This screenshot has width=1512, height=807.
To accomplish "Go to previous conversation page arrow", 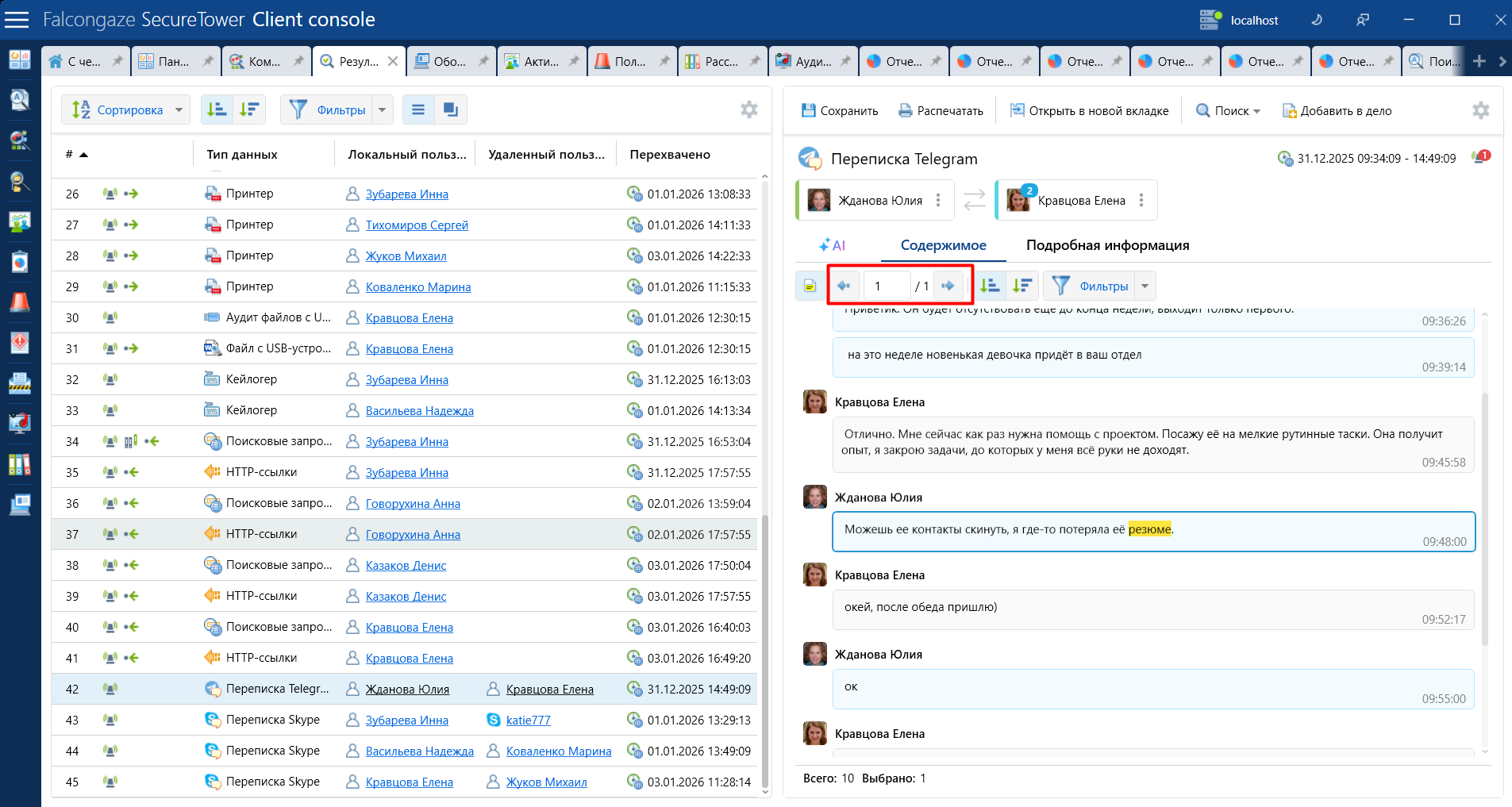I will [844, 286].
